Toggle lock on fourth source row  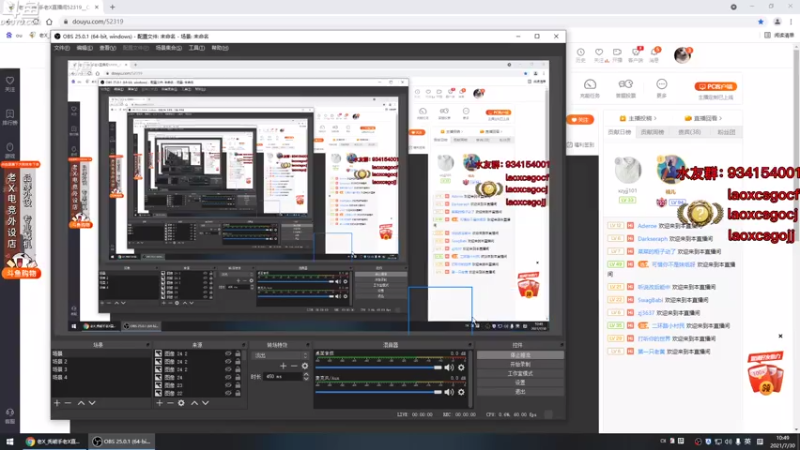(238, 377)
